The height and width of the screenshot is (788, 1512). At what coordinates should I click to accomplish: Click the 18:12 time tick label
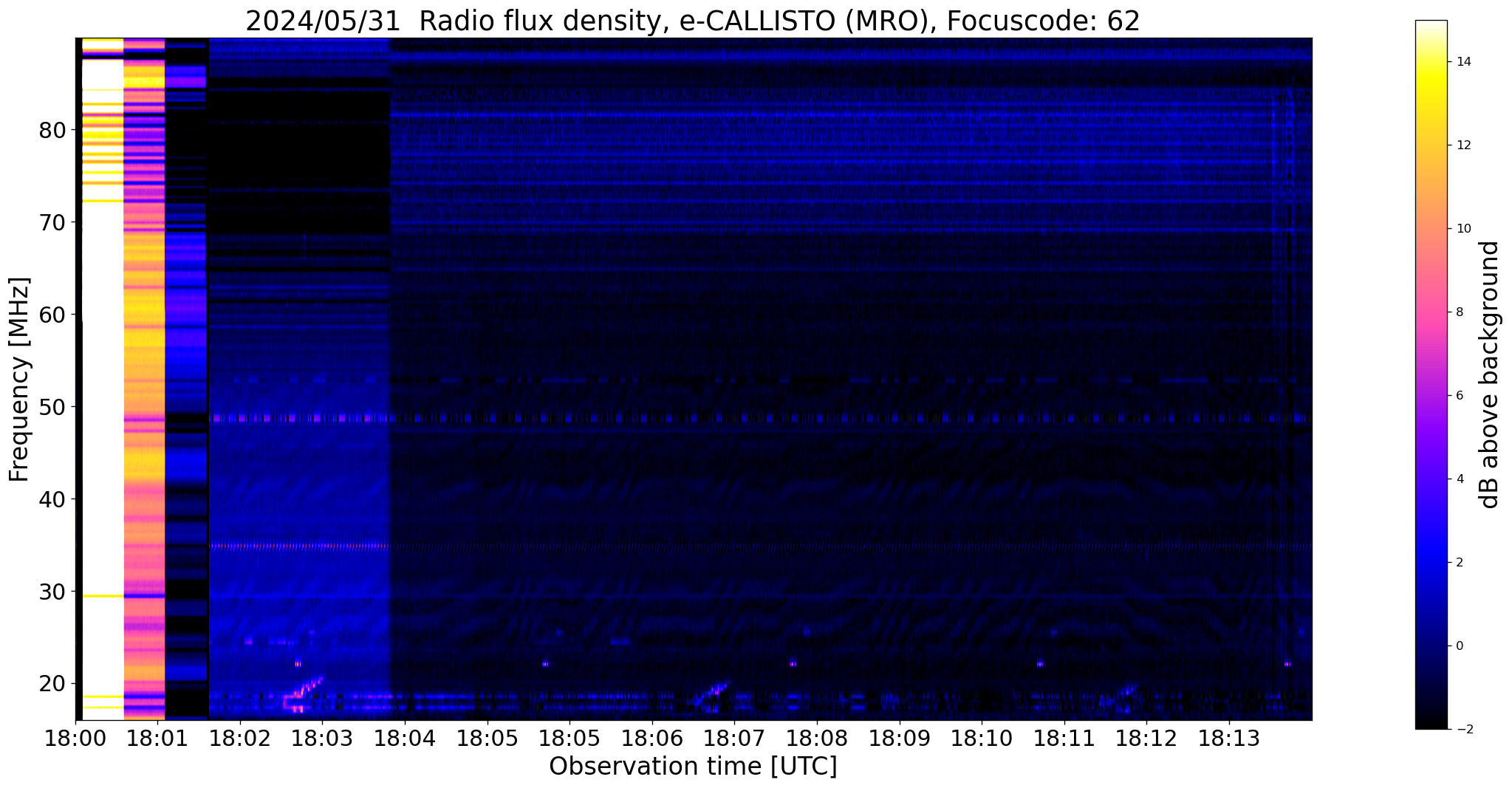pos(1146,738)
